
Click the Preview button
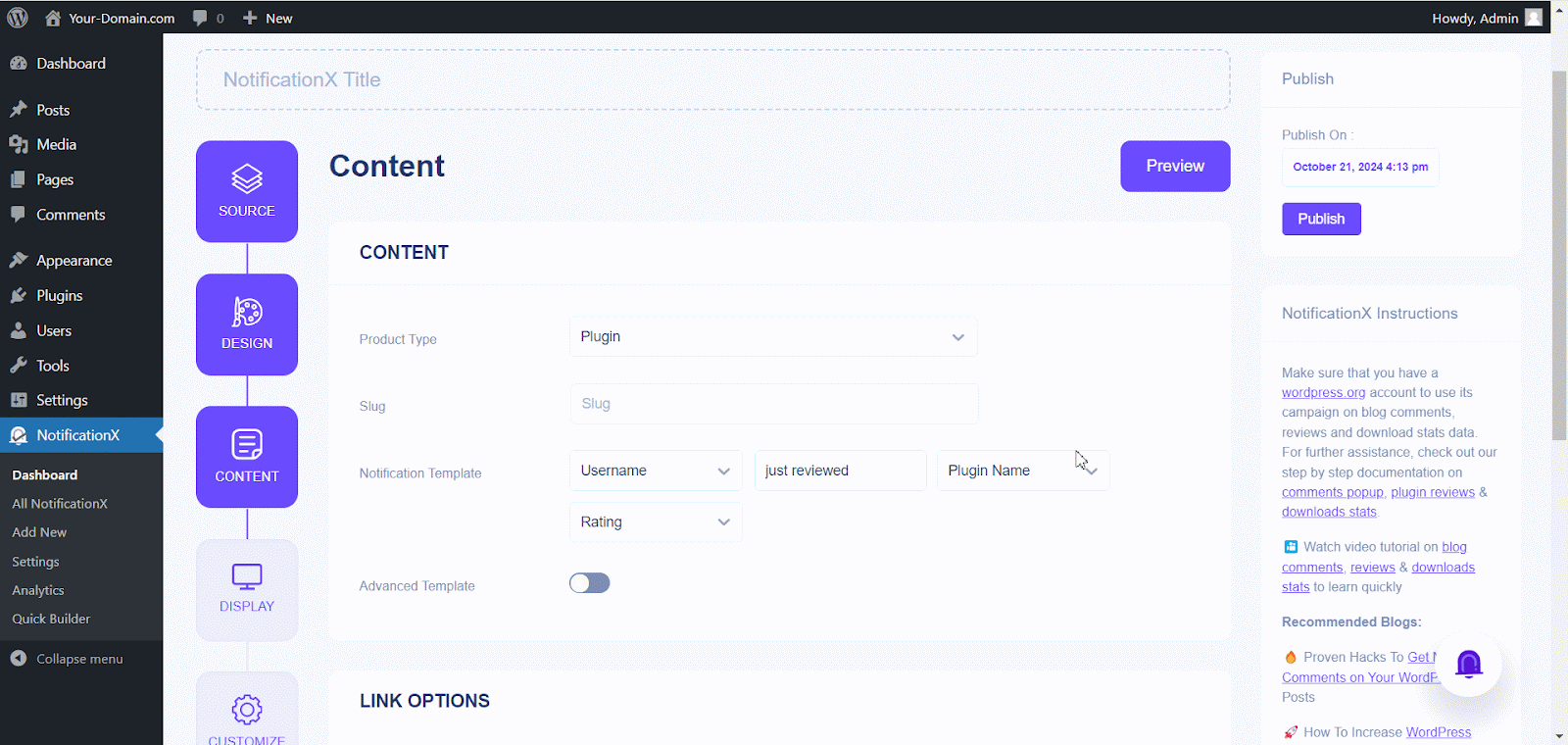coord(1175,166)
